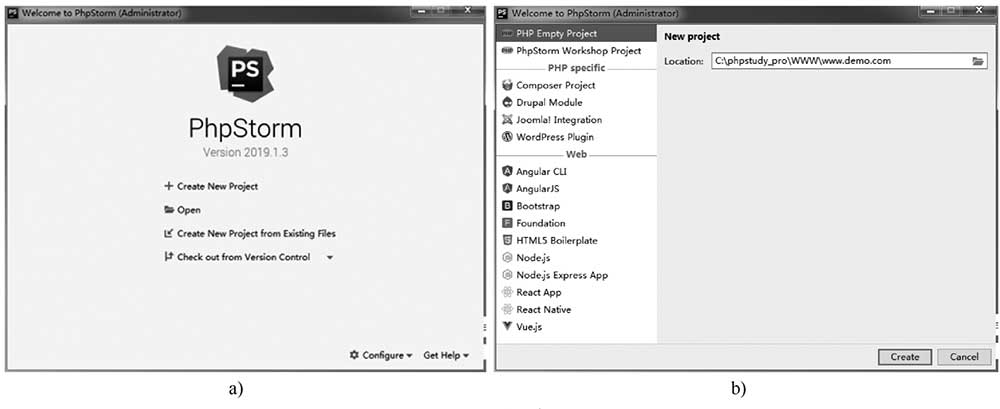Click the Vue.js V icon
Image resolution: width=1000 pixels, height=409 pixels.
click(x=508, y=327)
